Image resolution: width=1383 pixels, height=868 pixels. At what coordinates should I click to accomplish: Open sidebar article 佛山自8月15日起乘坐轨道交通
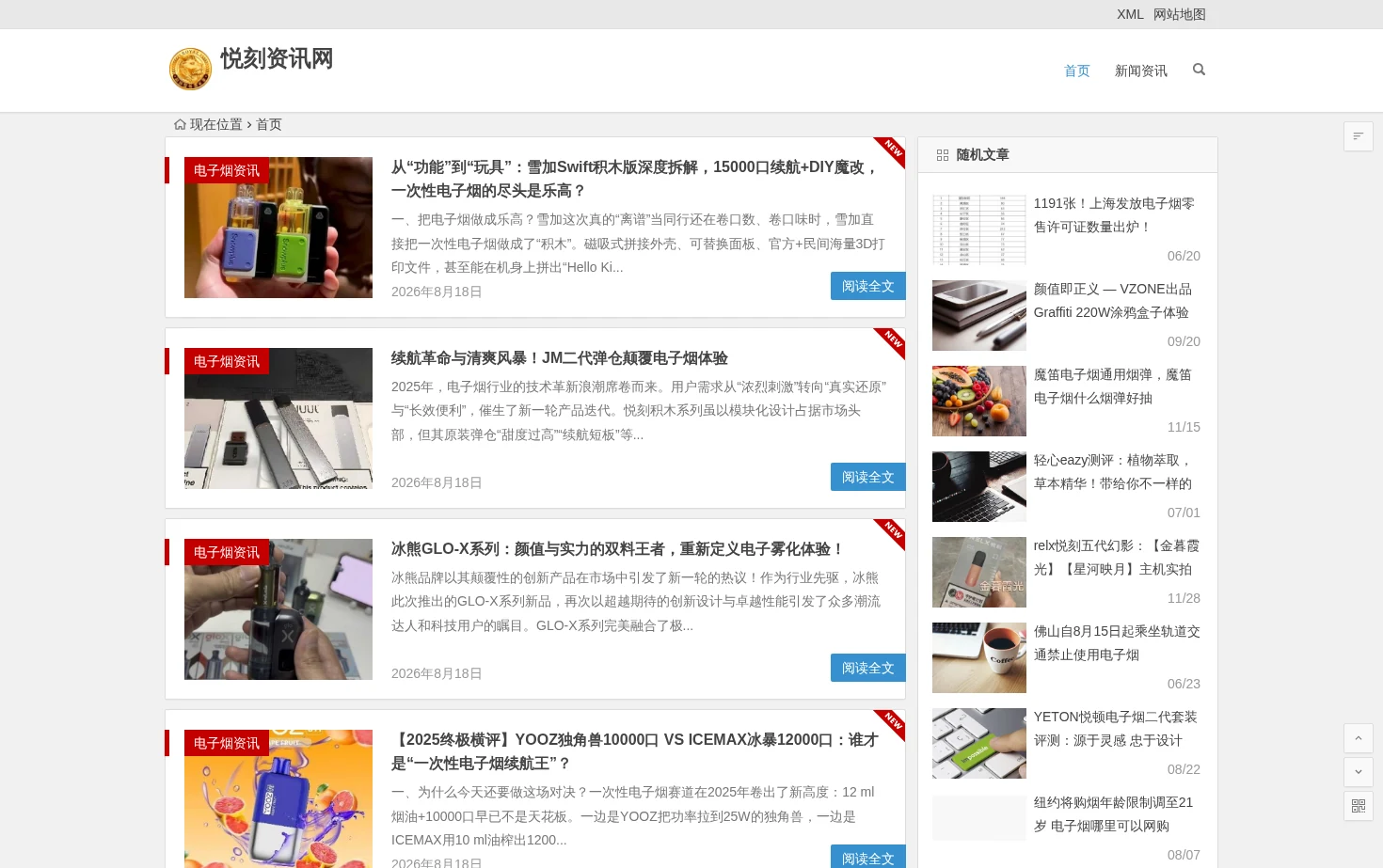(1117, 643)
